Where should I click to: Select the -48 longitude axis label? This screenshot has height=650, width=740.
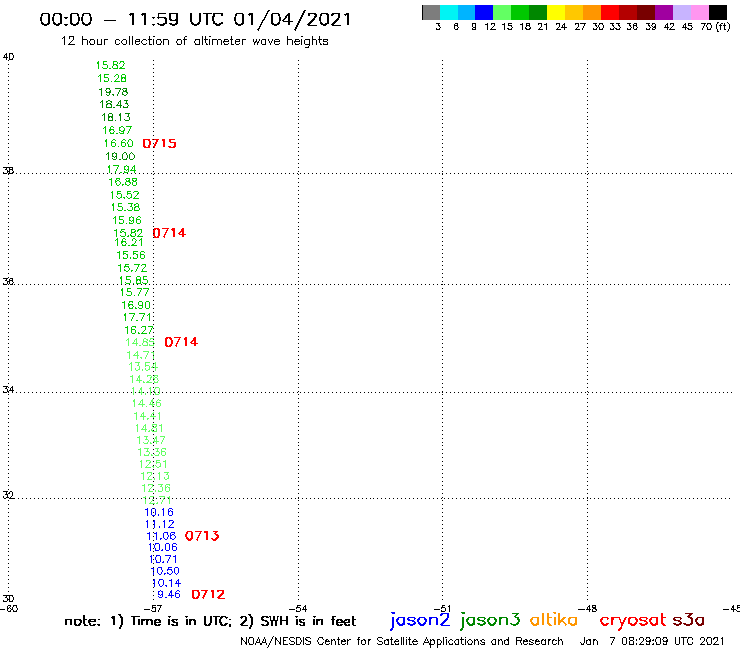click(588, 609)
